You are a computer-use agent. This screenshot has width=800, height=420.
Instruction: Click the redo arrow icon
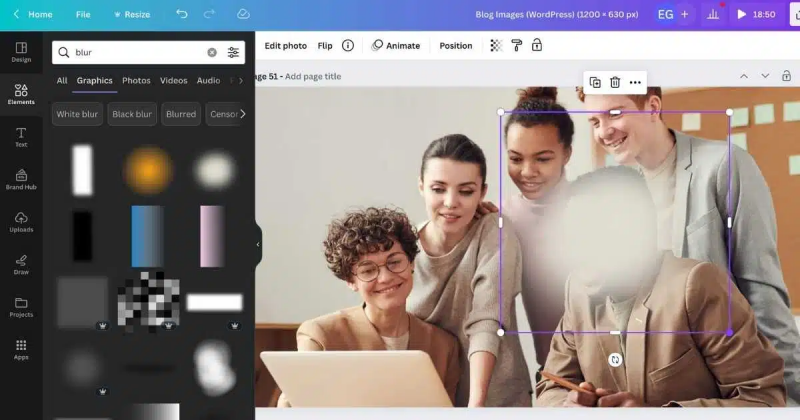tap(210, 14)
